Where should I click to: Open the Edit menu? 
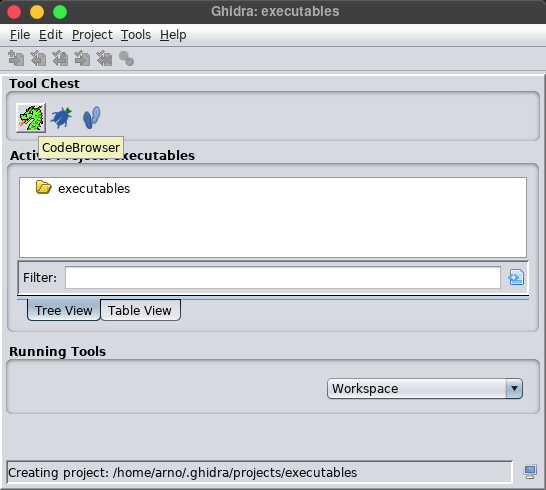50,35
